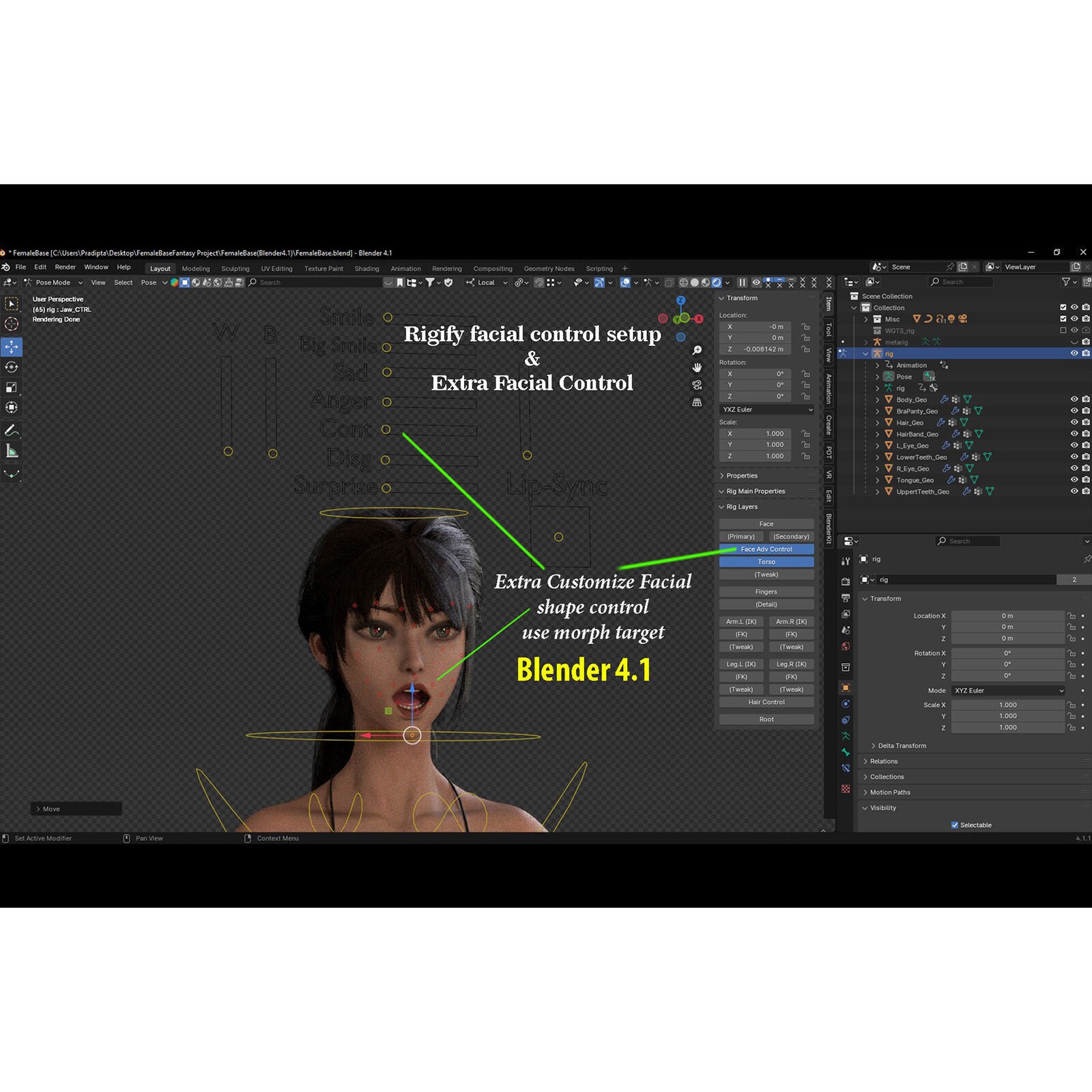
Task: Open the Render menu
Action: pos(66,267)
